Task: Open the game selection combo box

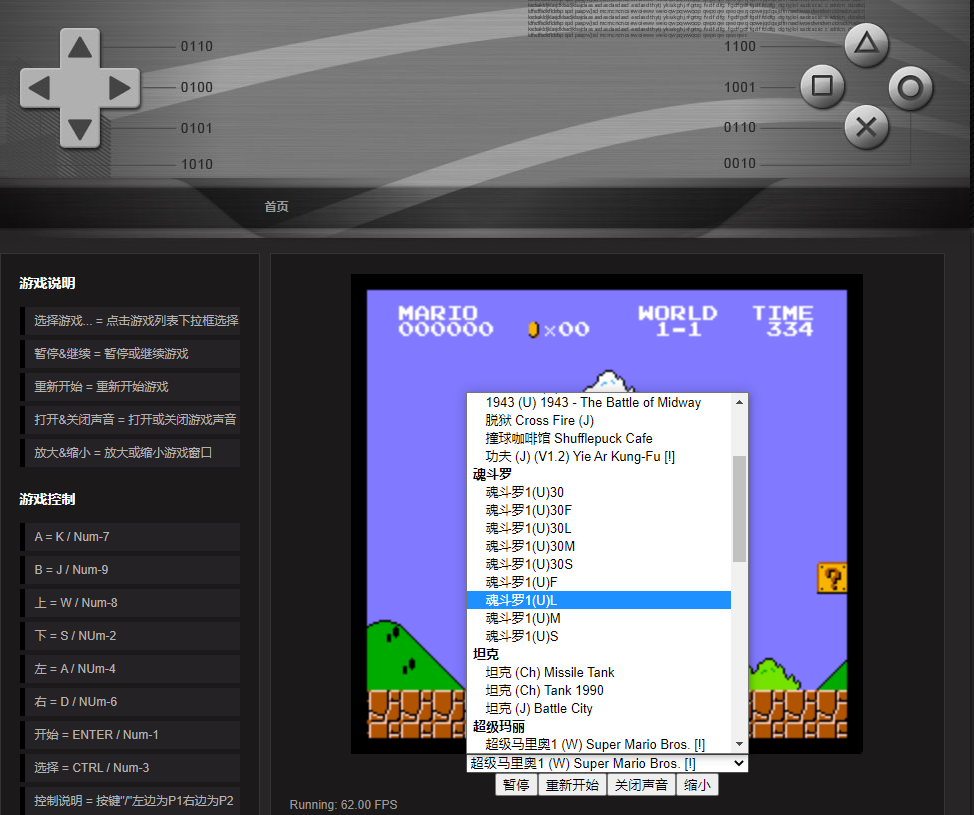Action: (607, 763)
